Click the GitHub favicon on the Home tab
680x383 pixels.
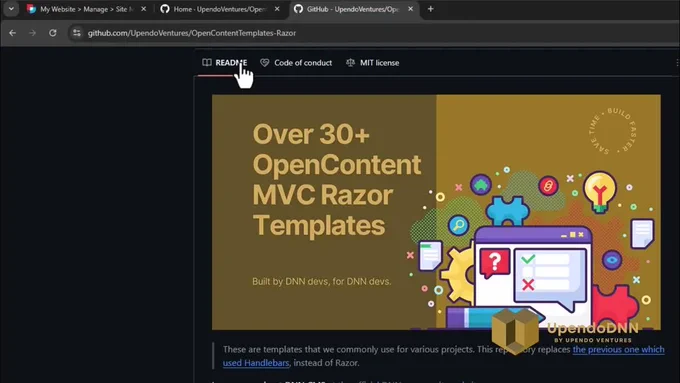point(165,9)
